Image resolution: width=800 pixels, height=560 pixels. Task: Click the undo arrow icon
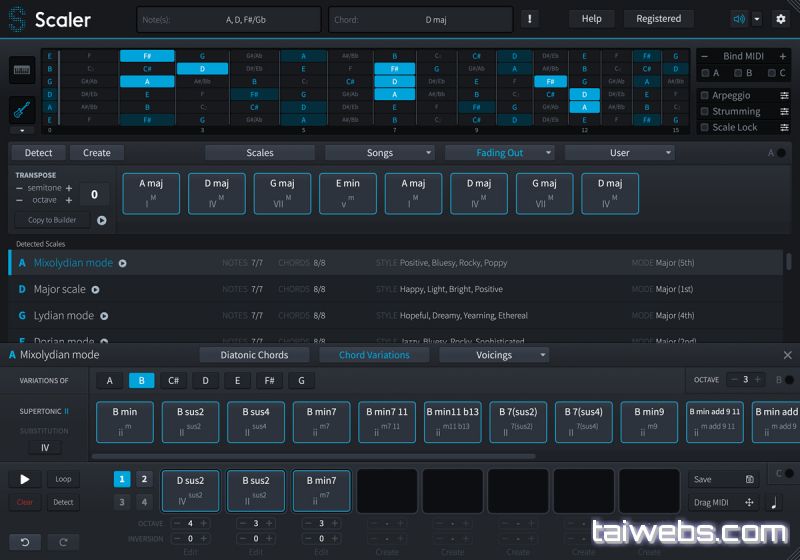coord(24,542)
